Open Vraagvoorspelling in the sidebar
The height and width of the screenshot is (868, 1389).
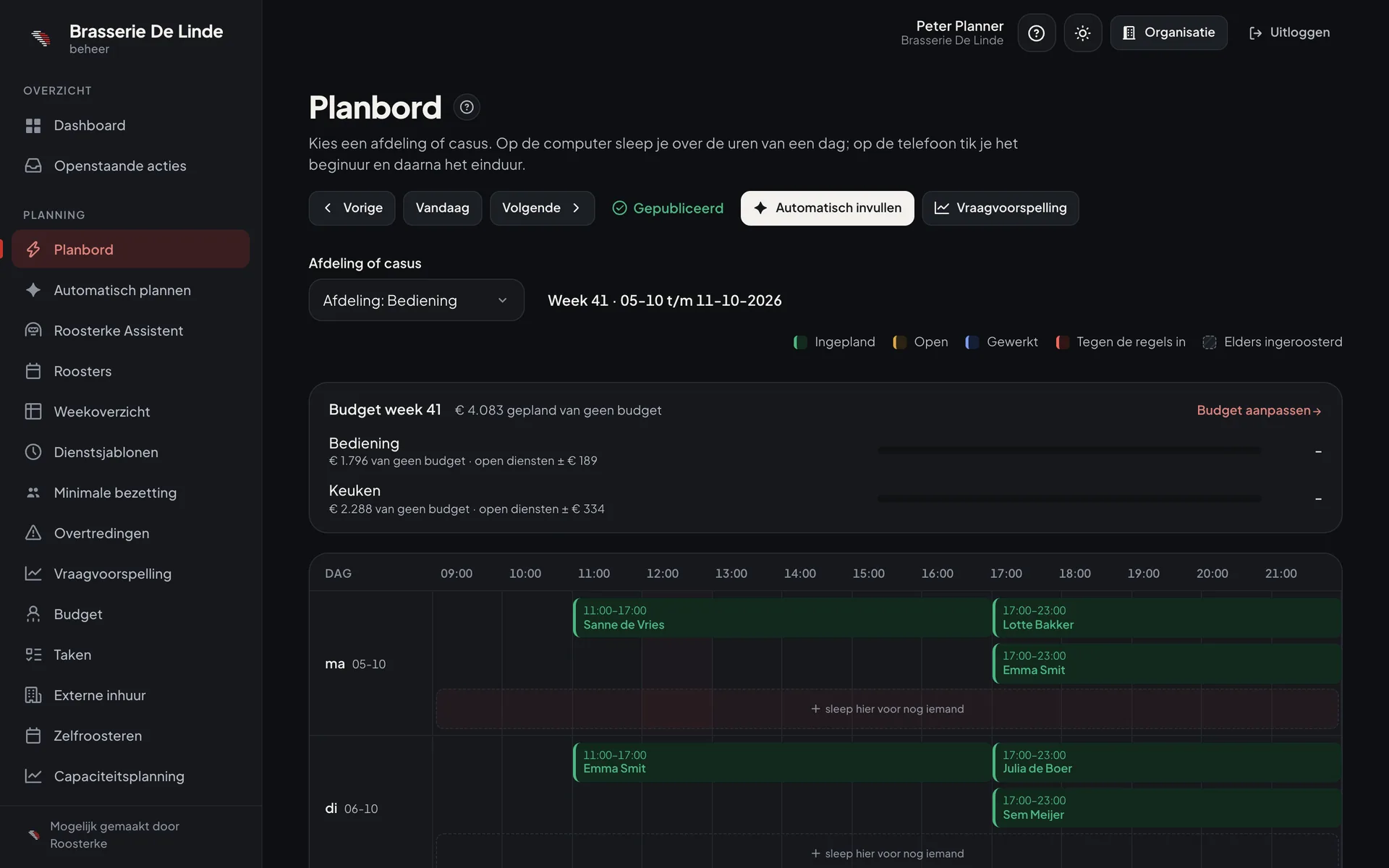coord(130,574)
